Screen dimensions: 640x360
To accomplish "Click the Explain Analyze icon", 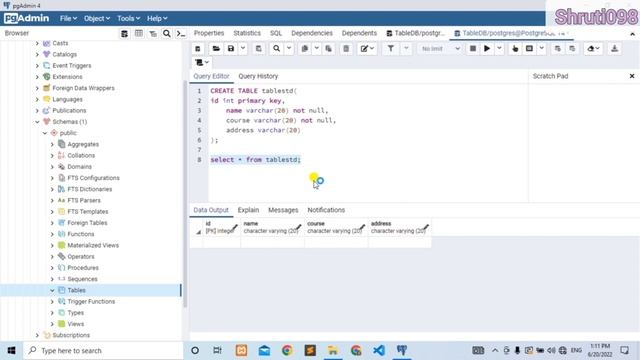I will [x=529, y=49].
